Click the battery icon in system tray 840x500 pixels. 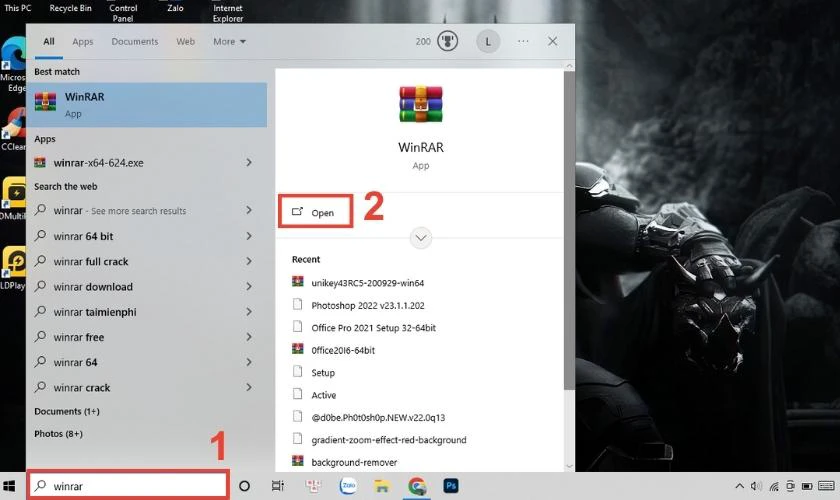click(x=807, y=486)
